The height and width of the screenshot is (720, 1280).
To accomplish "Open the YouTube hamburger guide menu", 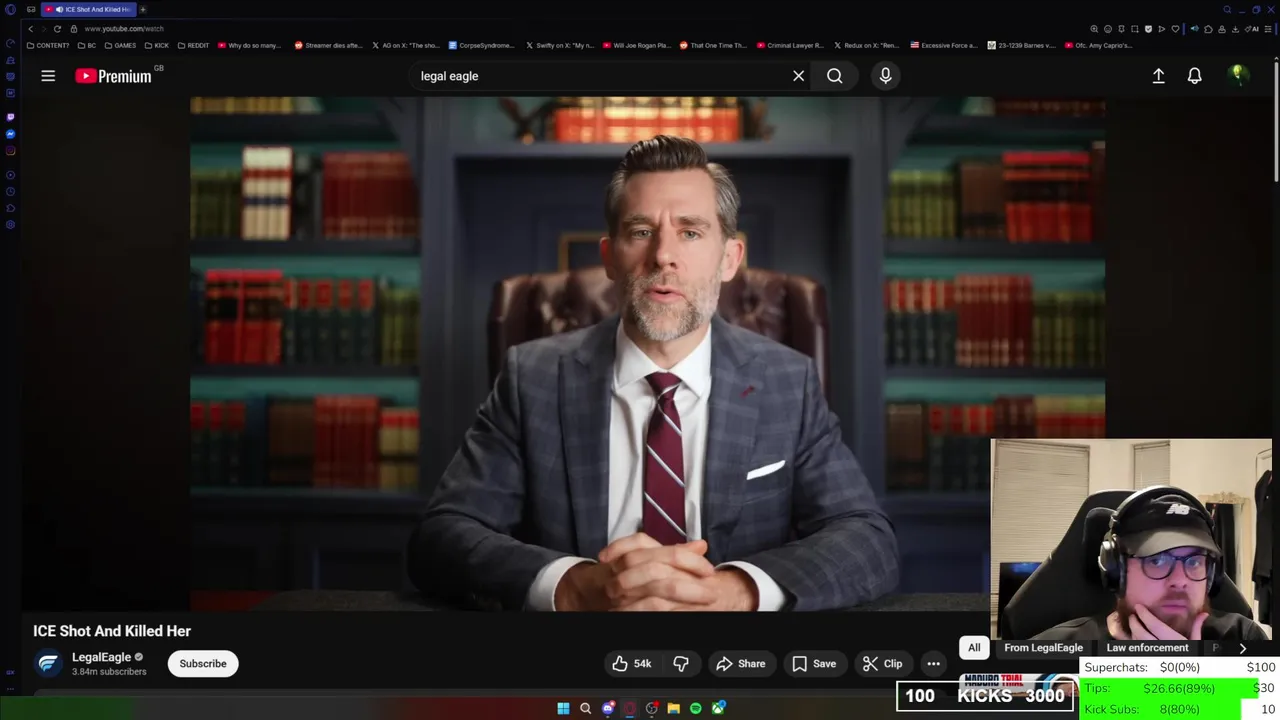I will coord(48,76).
